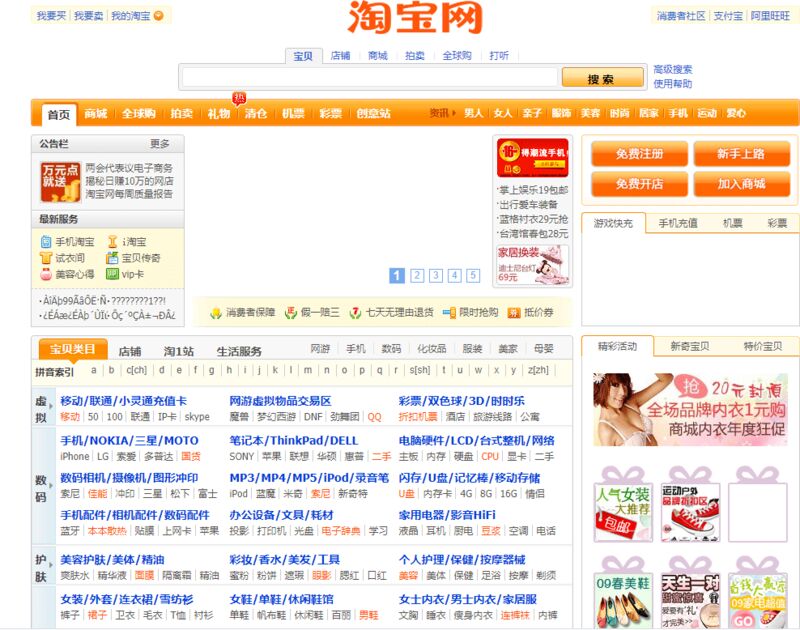Expand the 护肤 category side label

click(x=42, y=568)
